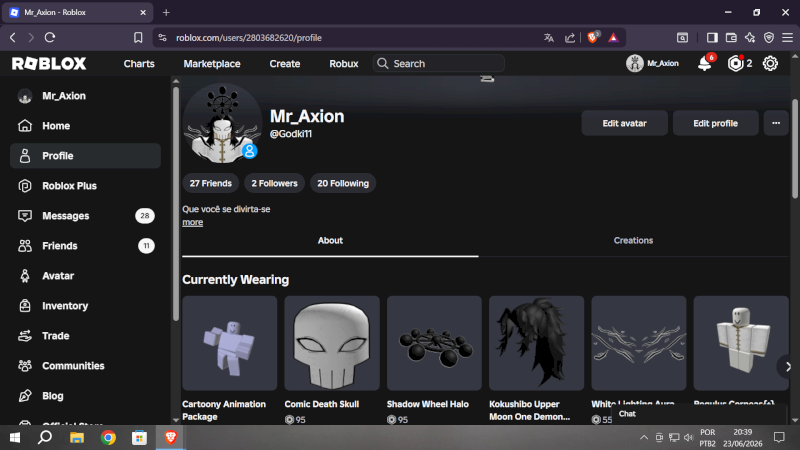Open the Robux balance icon

[735, 63]
